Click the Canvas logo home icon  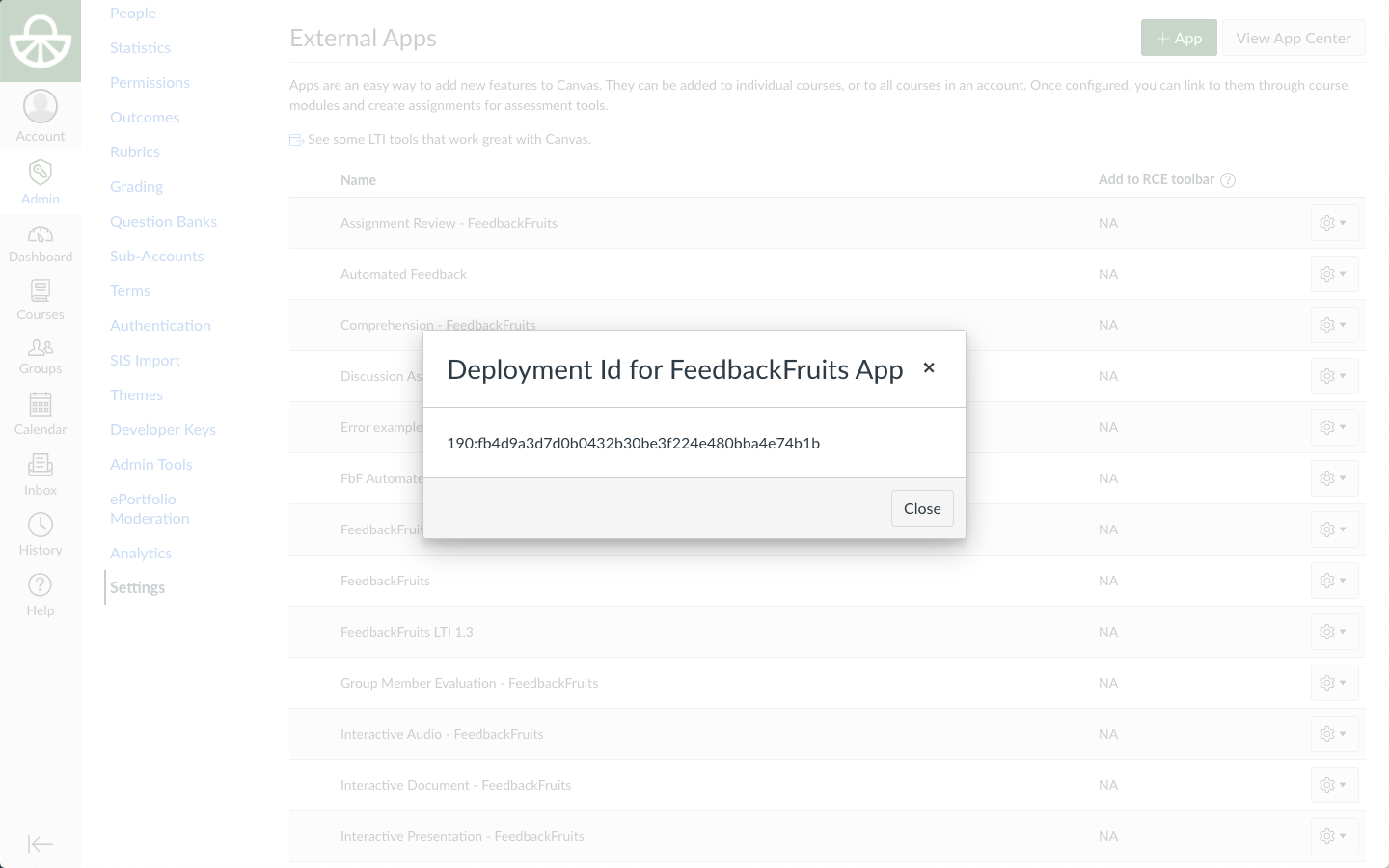41,41
